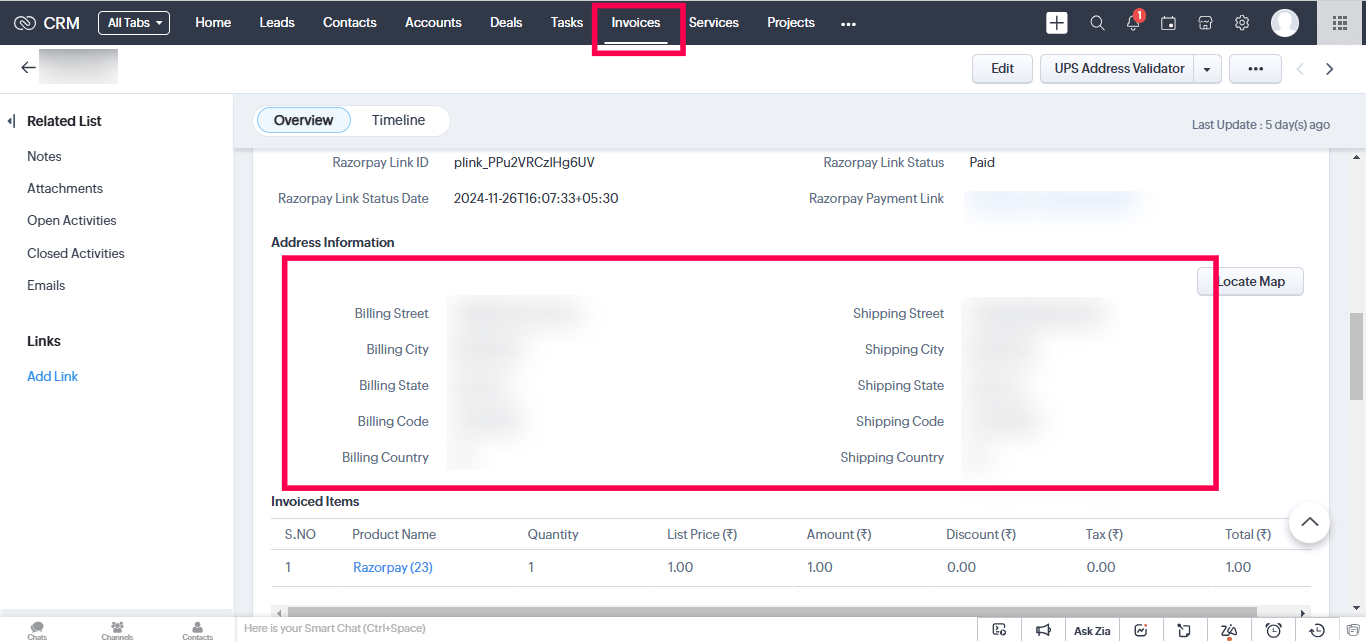This screenshot has height=641, width=1366.
Task: Open the Deals tab
Action: 506,23
